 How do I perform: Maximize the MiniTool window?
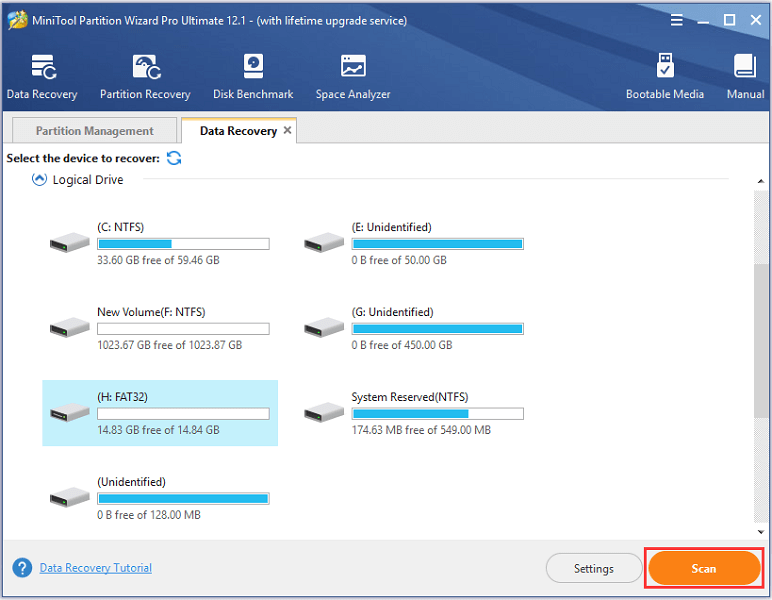730,20
